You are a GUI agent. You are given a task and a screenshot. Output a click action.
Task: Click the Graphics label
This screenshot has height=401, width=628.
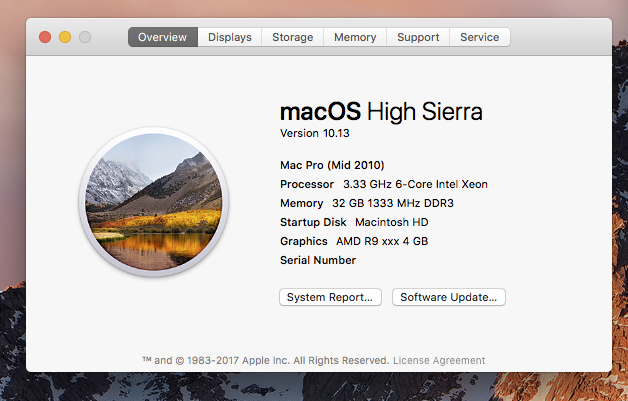click(x=304, y=241)
